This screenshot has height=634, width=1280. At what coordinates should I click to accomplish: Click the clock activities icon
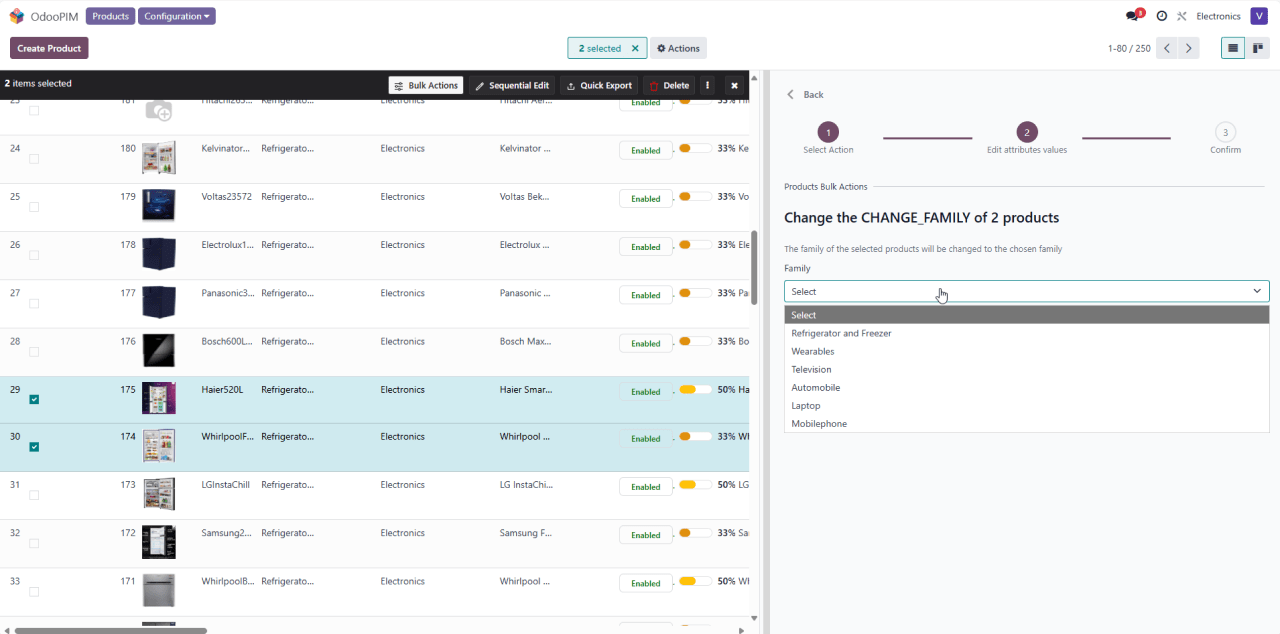(1162, 16)
